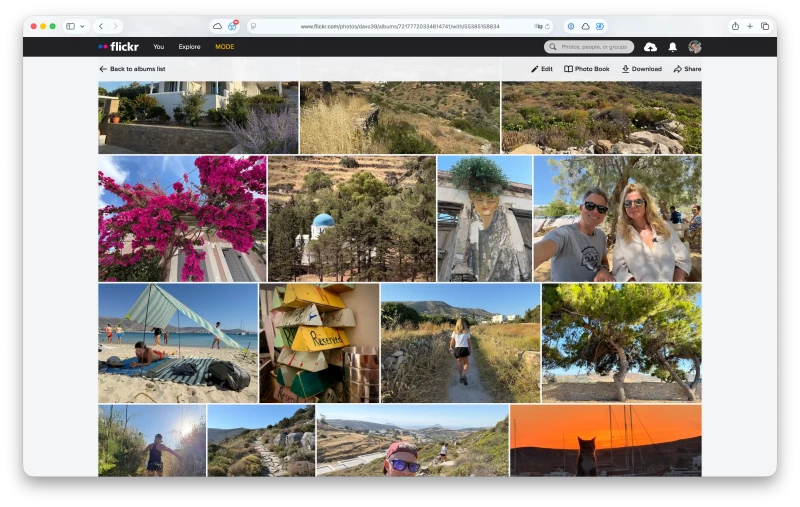This screenshot has width=800, height=507.
Task: Click the cloud icon left of the address bar
Action: (217, 26)
